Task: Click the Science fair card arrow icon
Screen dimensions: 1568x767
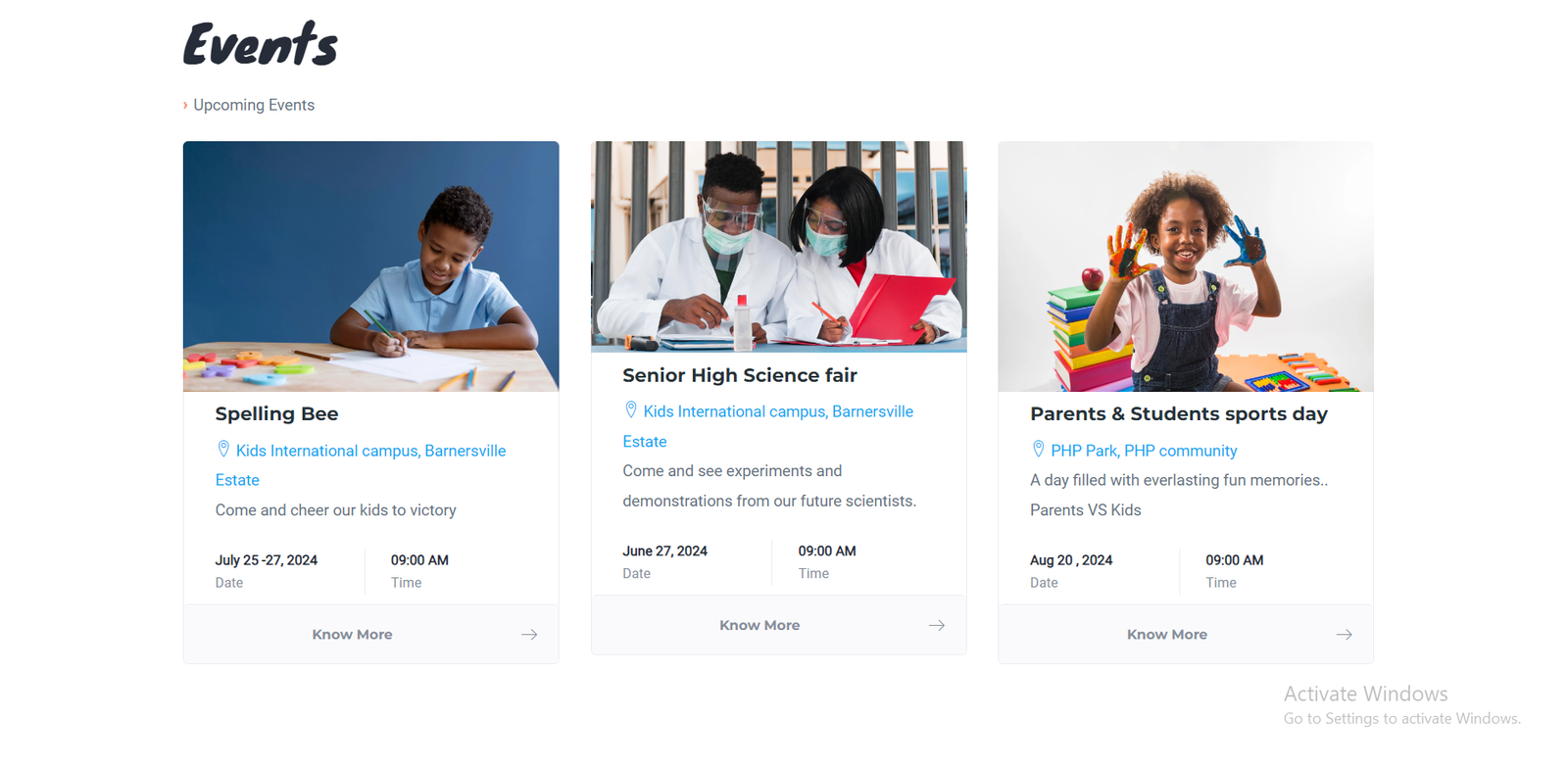Action: click(937, 625)
